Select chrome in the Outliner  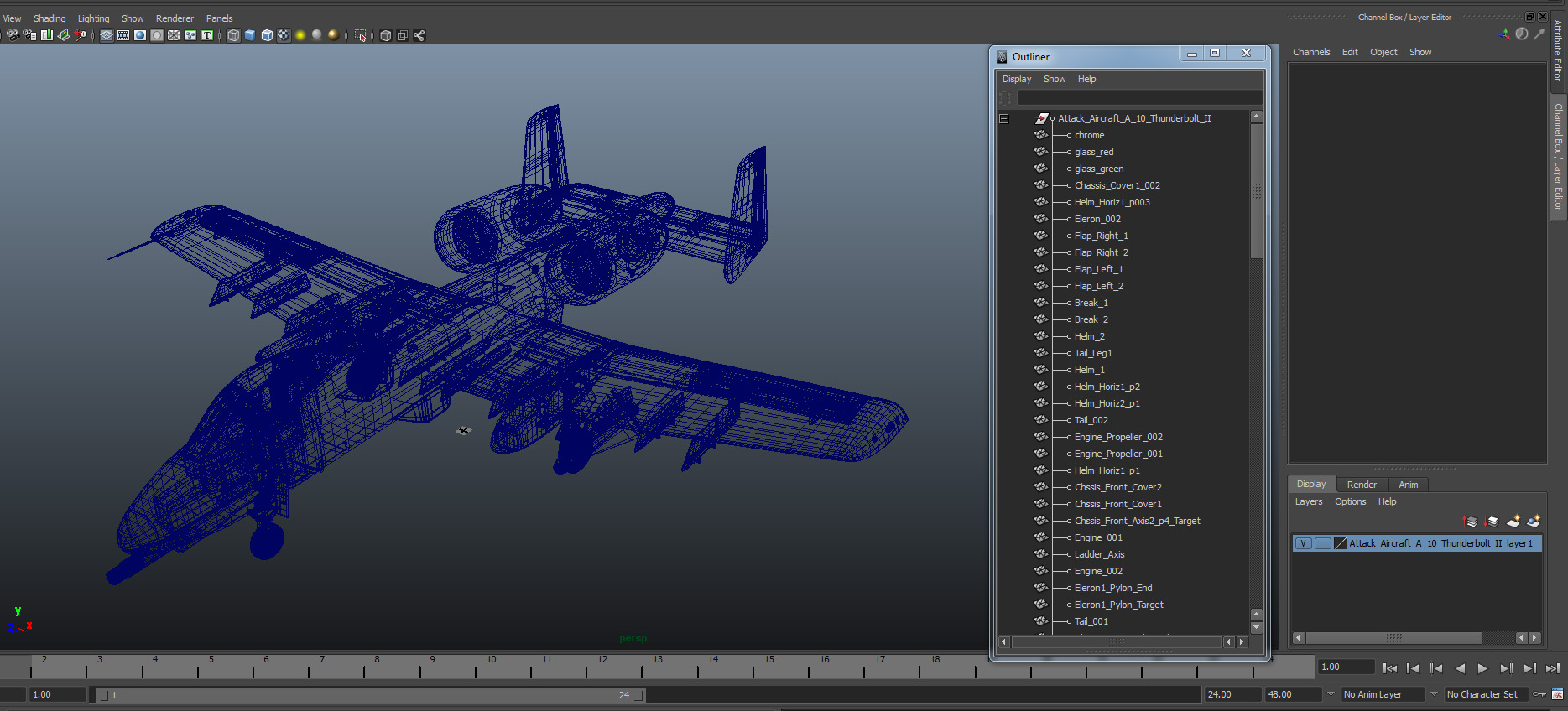pos(1089,135)
